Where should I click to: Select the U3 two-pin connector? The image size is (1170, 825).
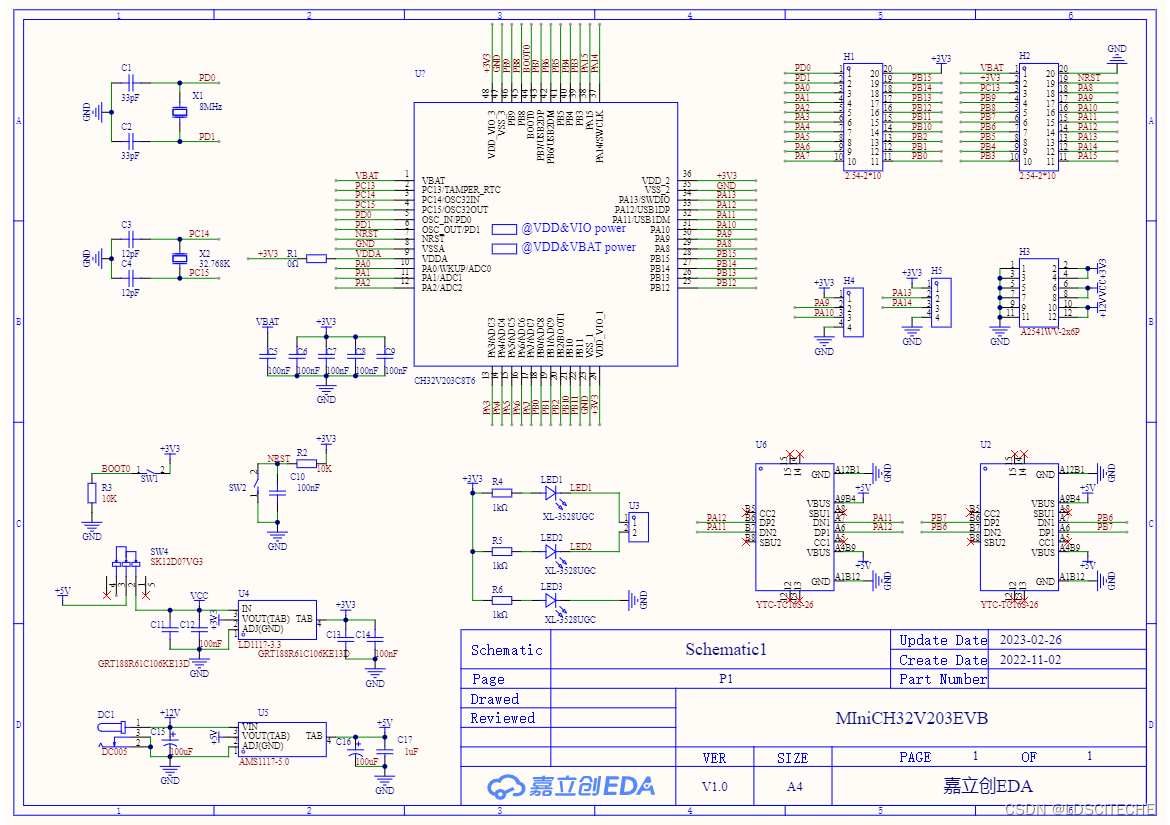click(x=639, y=527)
